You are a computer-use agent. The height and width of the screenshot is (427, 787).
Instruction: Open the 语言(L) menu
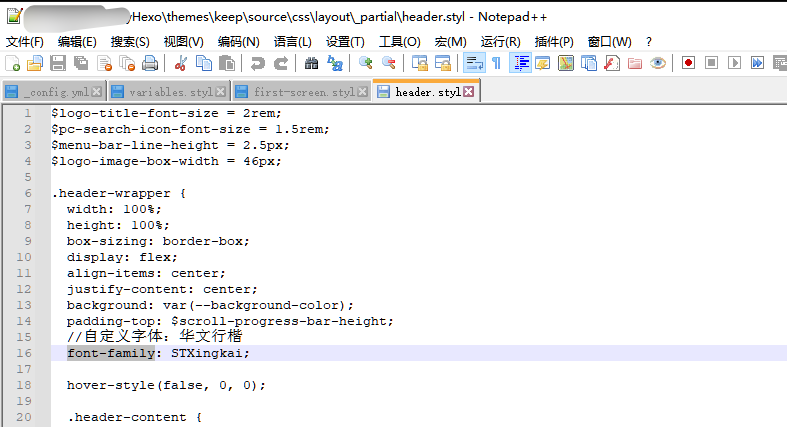pos(293,42)
